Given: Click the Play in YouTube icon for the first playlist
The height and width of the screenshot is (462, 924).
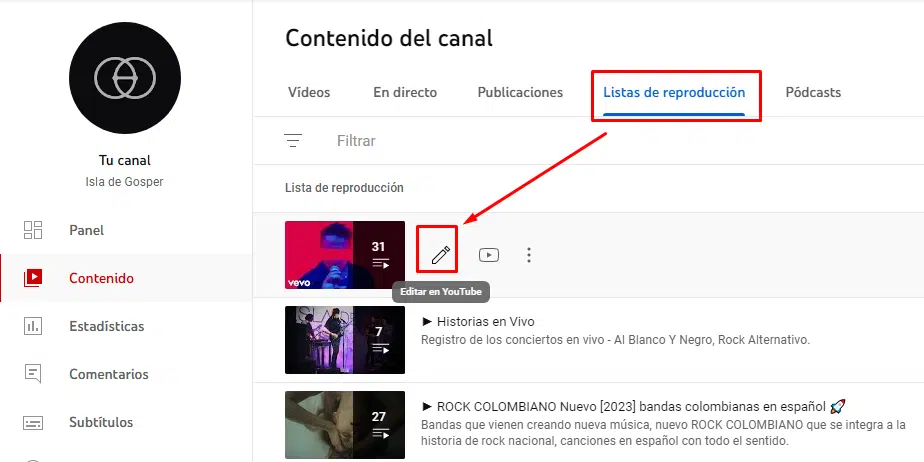Looking at the screenshot, I should (x=489, y=255).
